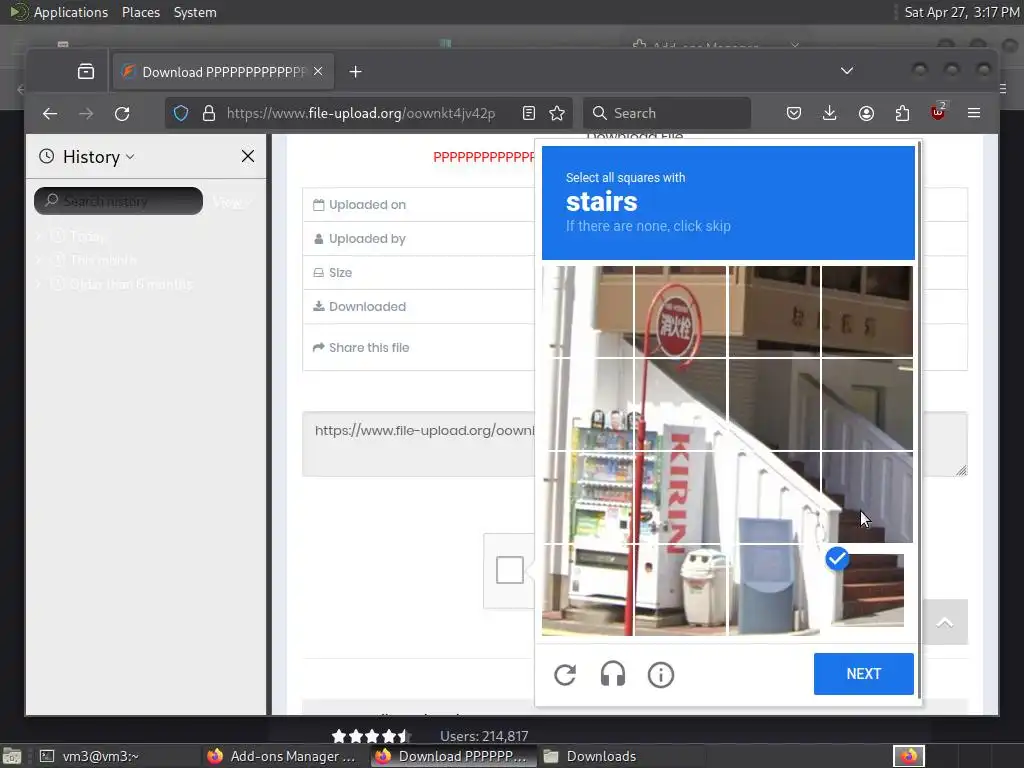This screenshot has height=768, width=1024.
Task: Open the Firefox account avatar icon
Action: 866,113
